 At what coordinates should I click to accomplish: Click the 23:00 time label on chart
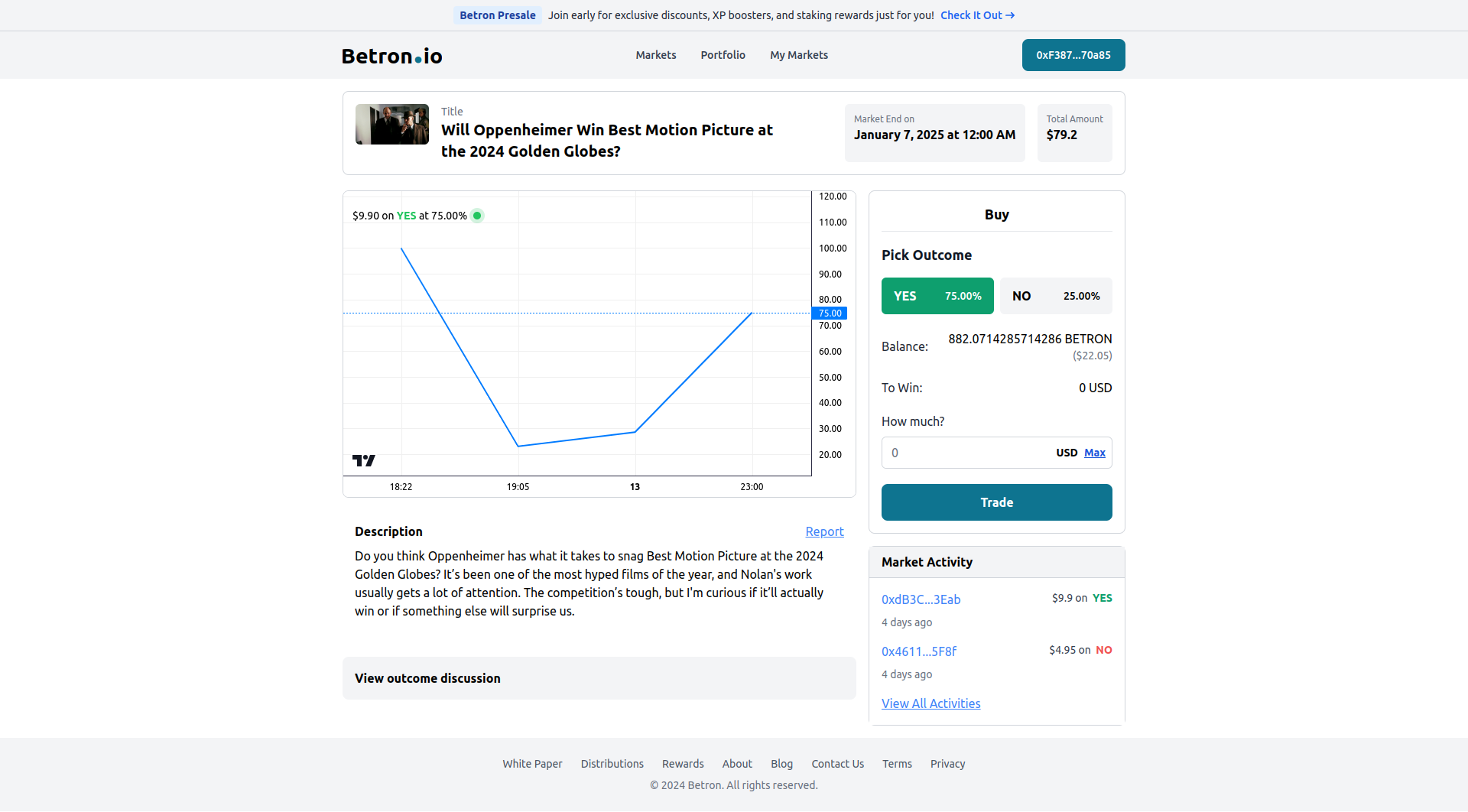[x=752, y=487]
